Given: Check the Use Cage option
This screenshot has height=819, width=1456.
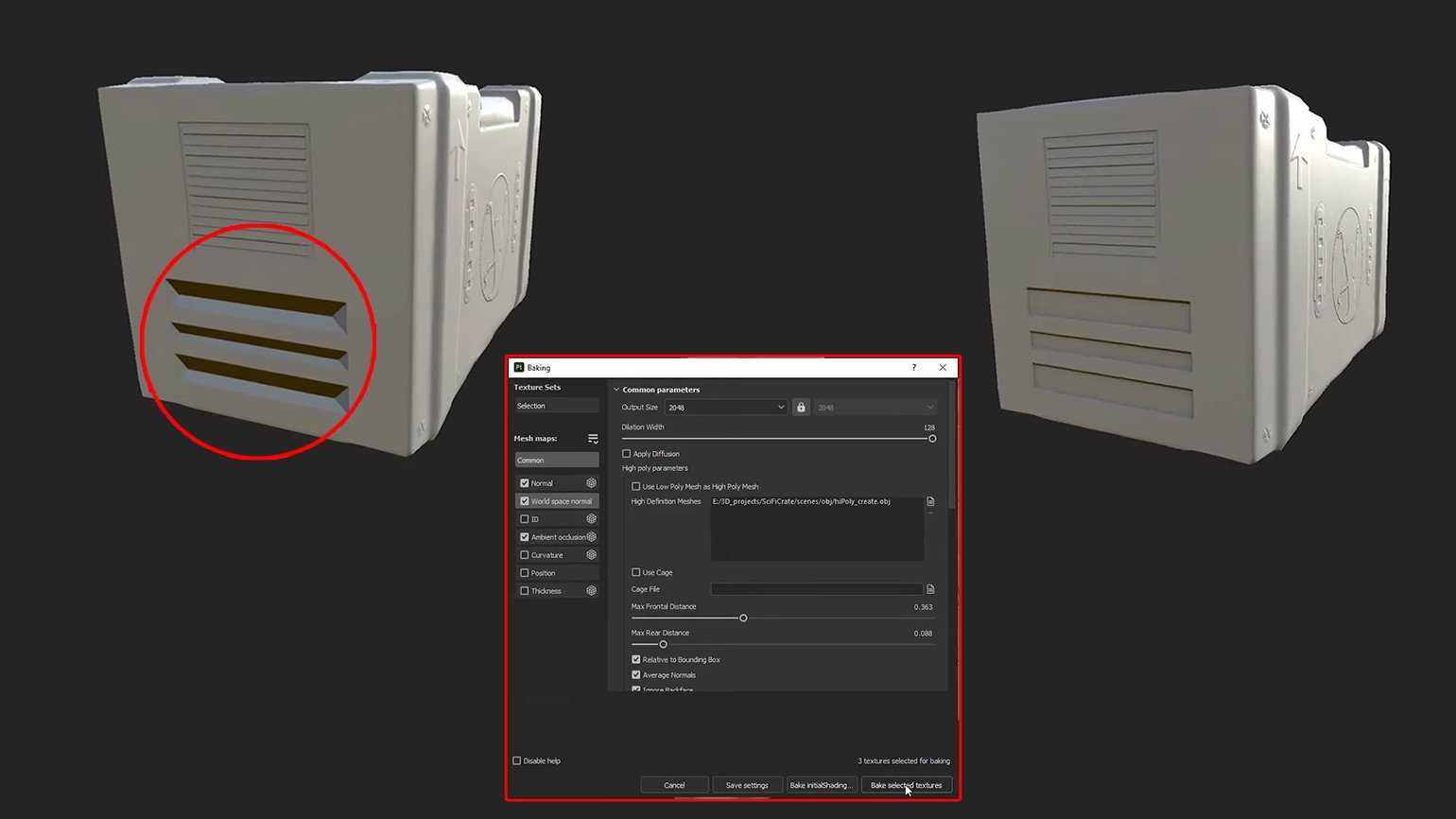Looking at the screenshot, I should [636, 572].
